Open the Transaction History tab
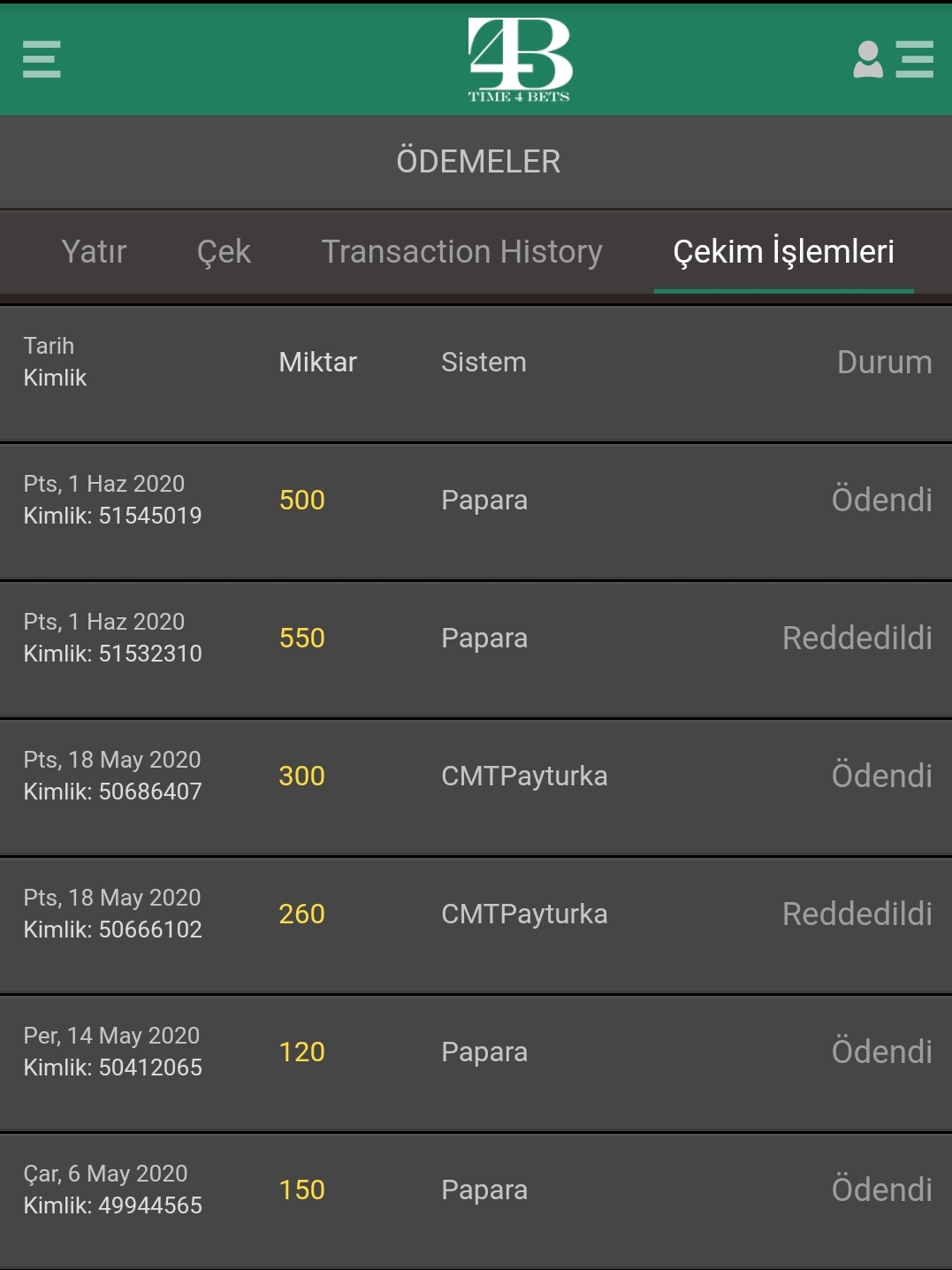The image size is (952, 1270). point(461,252)
